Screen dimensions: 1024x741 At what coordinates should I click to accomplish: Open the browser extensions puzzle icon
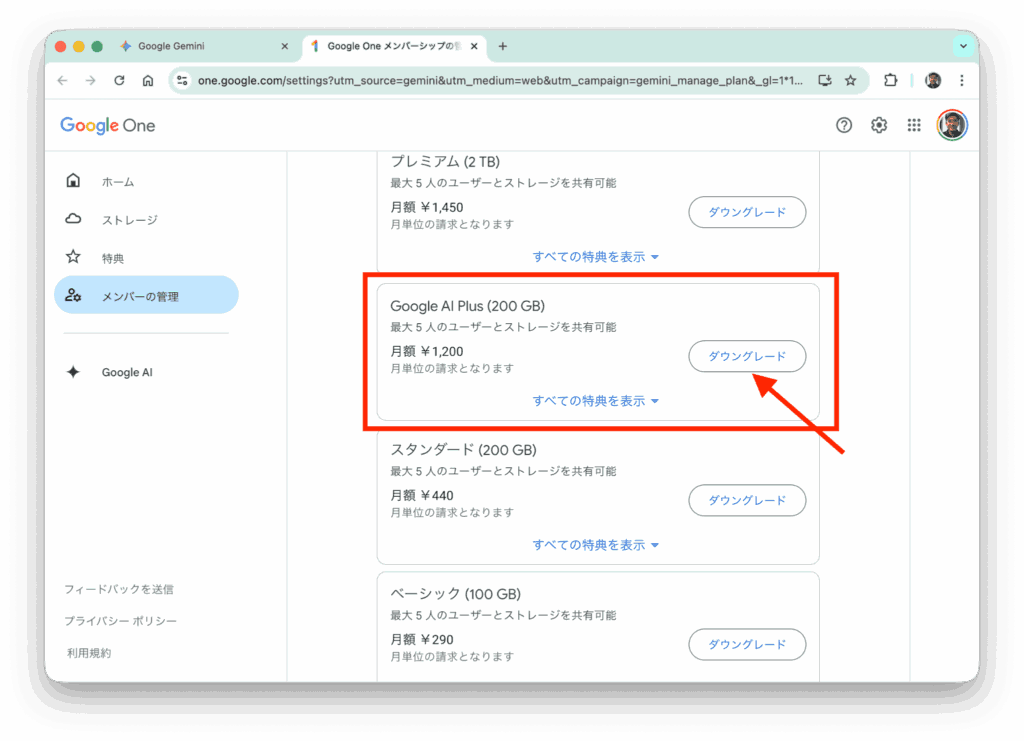[890, 81]
